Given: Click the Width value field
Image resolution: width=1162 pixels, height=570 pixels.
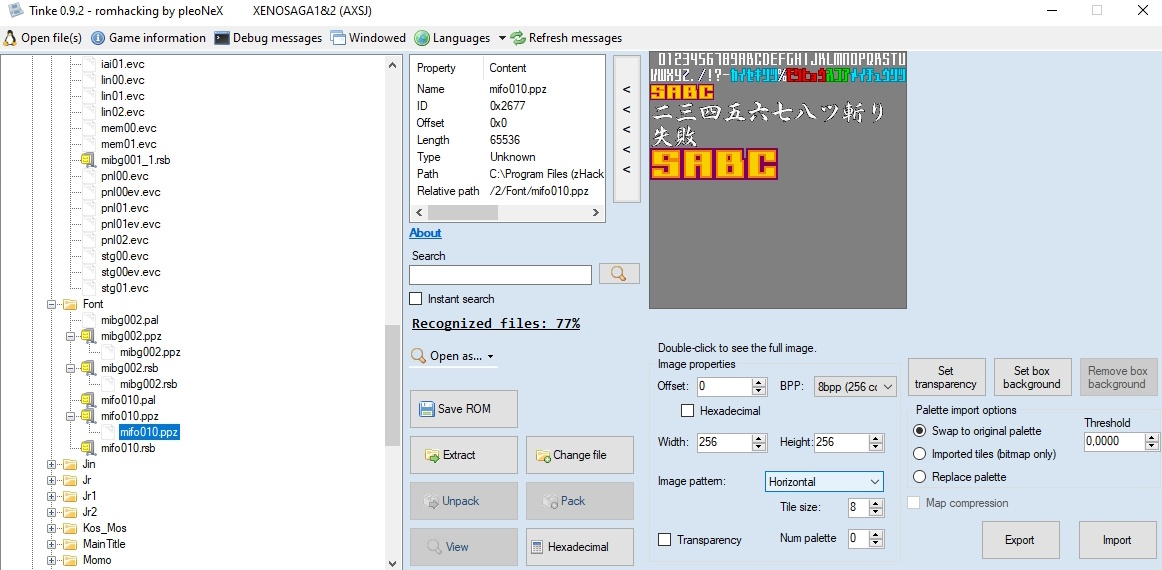Looking at the screenshot, I should [723, 443].
